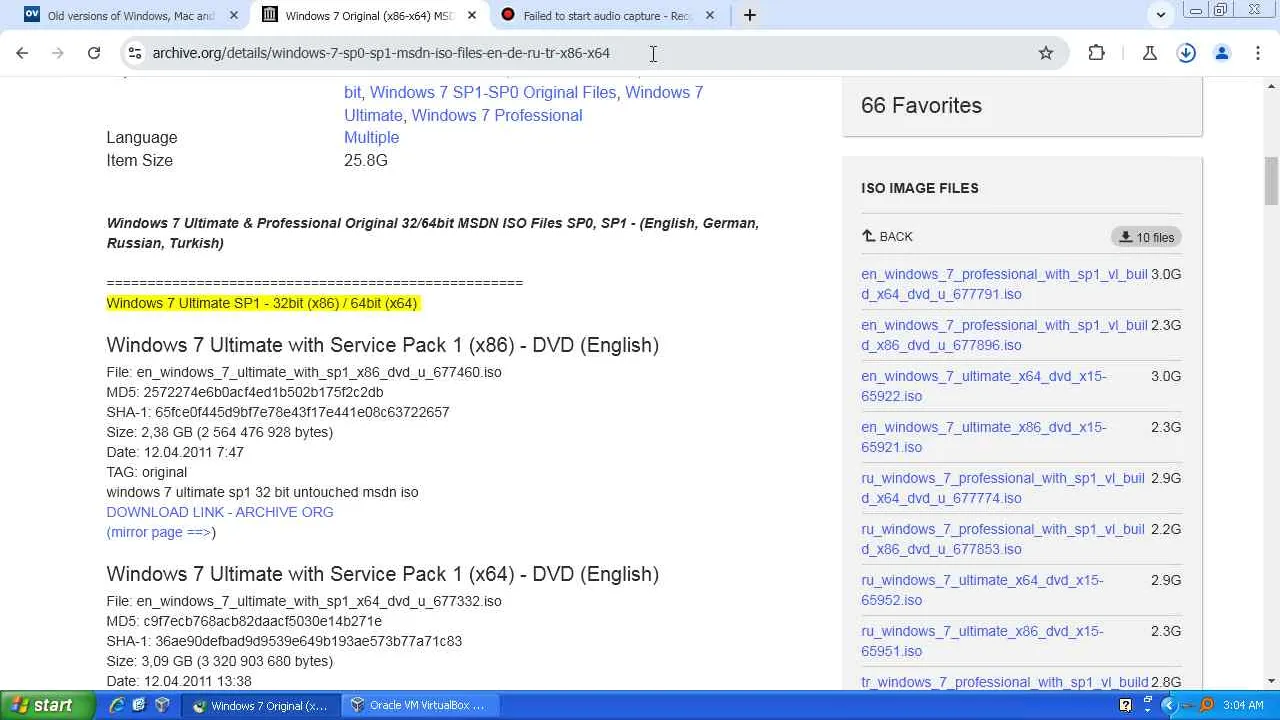Image resolution: width=1280 pixels, height=720 pixels.
Task: Open the Windows 7 SP1-SP0 Original Files topic
Action: pos(493,92)
